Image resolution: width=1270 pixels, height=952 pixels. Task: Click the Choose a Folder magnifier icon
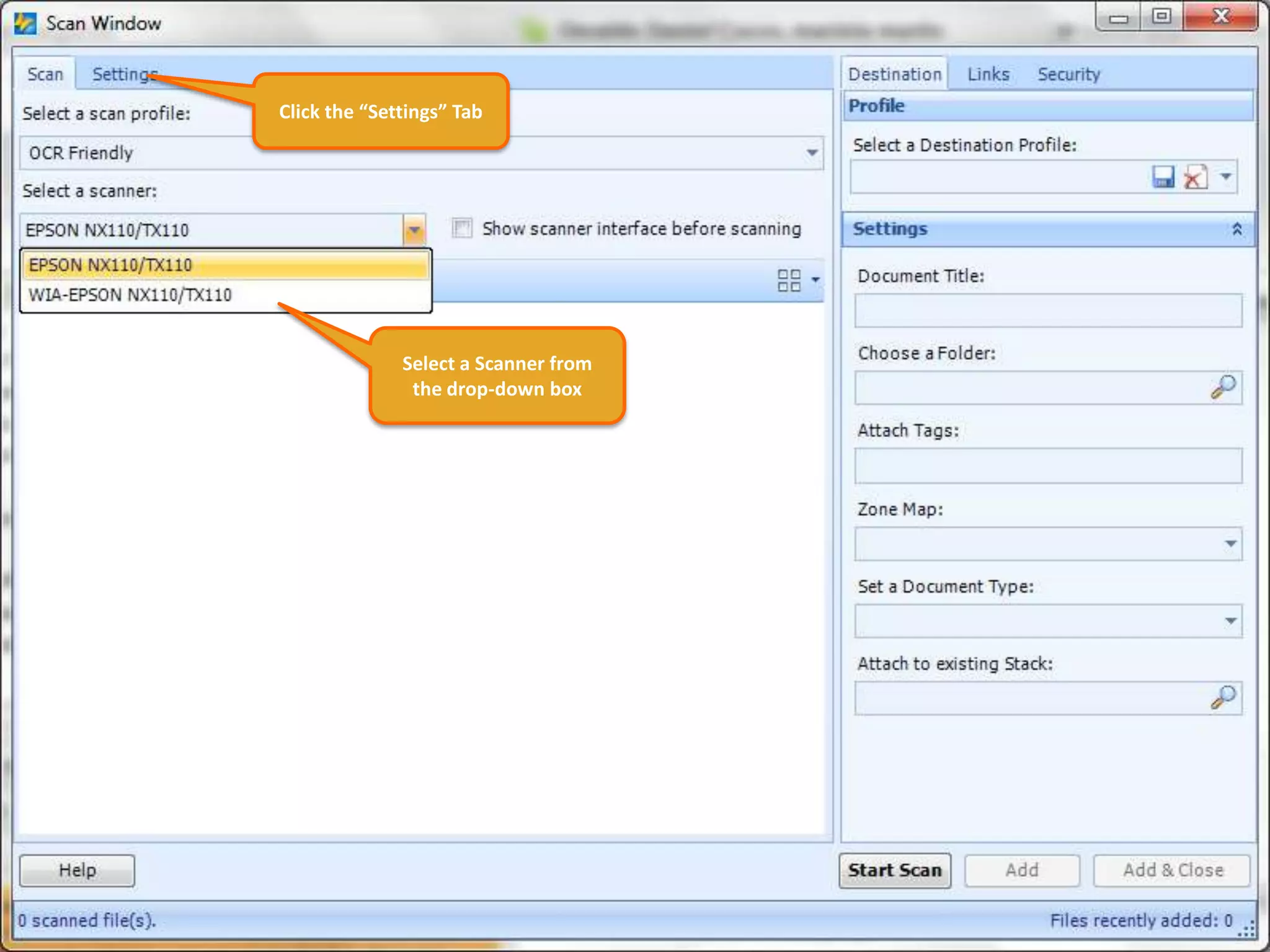1223,387
